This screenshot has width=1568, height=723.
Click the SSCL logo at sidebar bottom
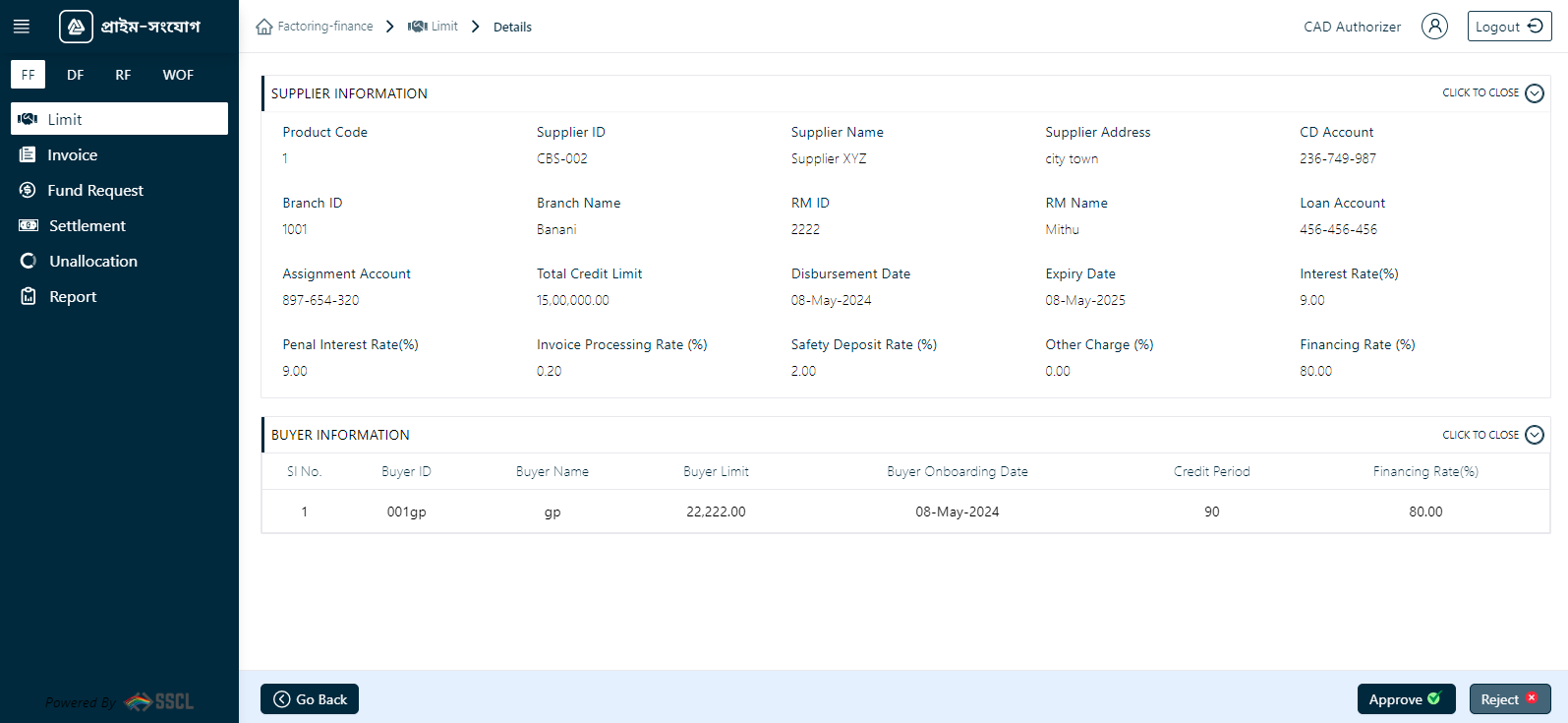coord(159,701)
